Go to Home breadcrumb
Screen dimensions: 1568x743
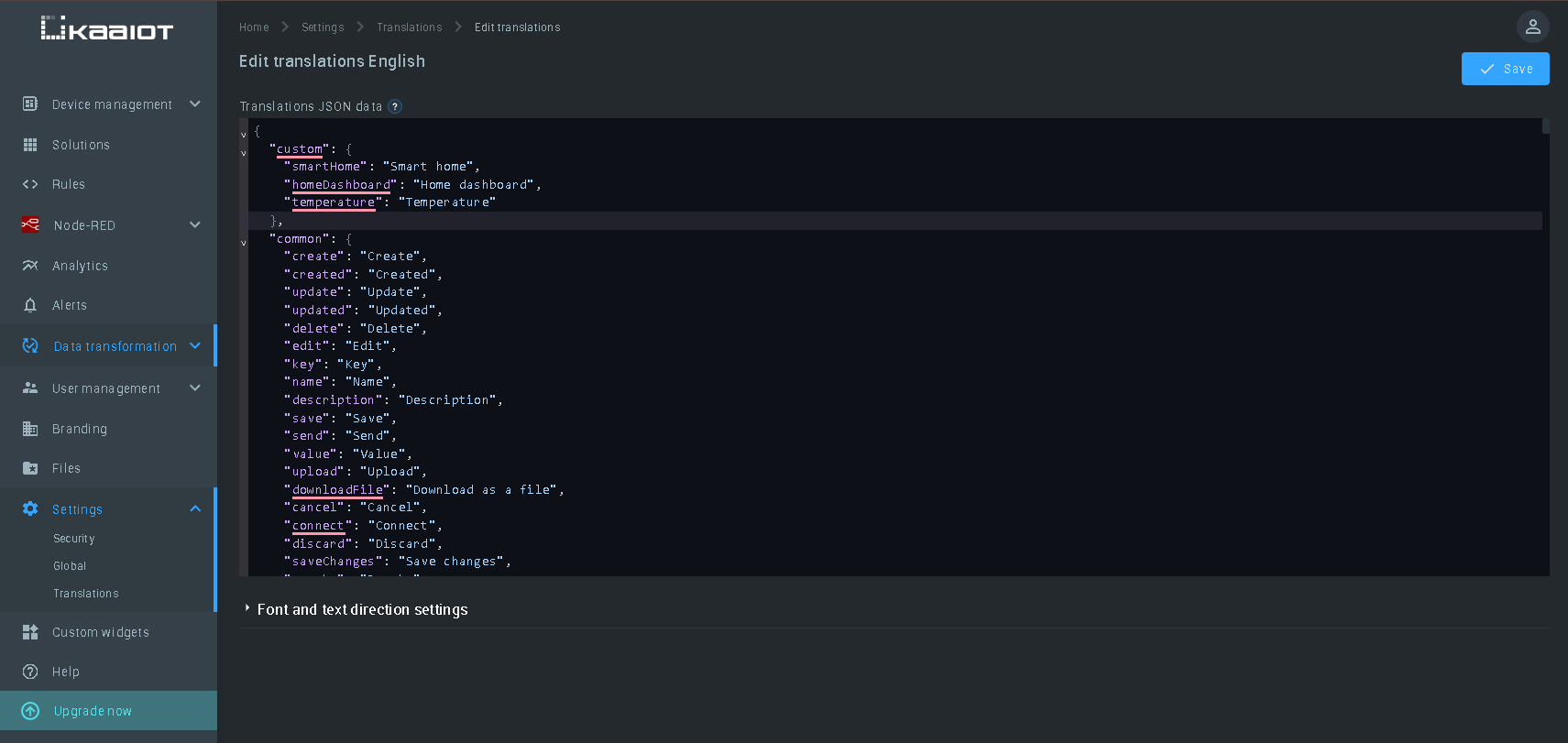254,27
